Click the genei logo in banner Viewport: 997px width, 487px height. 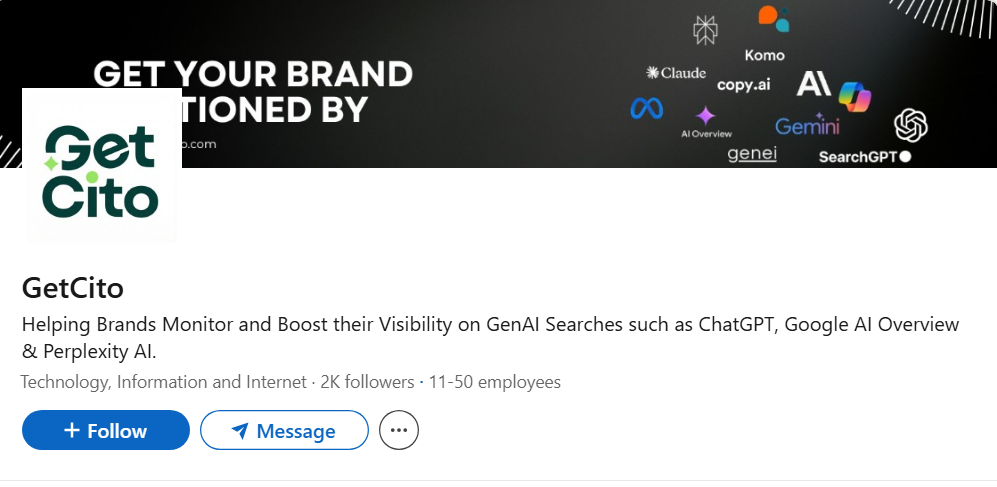(x=752, y=154)
